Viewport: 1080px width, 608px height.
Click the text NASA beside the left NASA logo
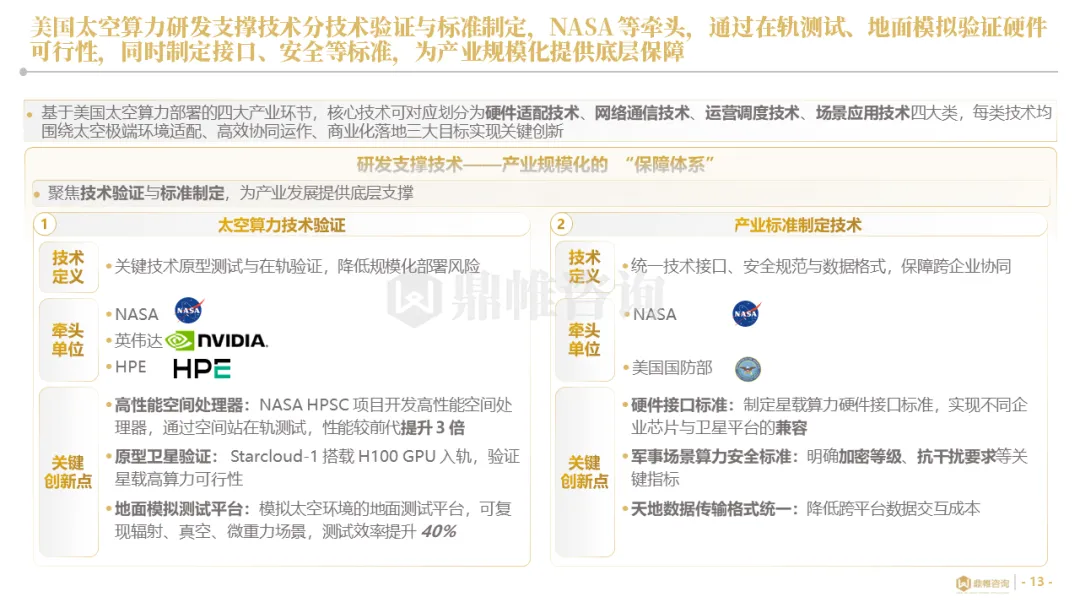[136, 315]
